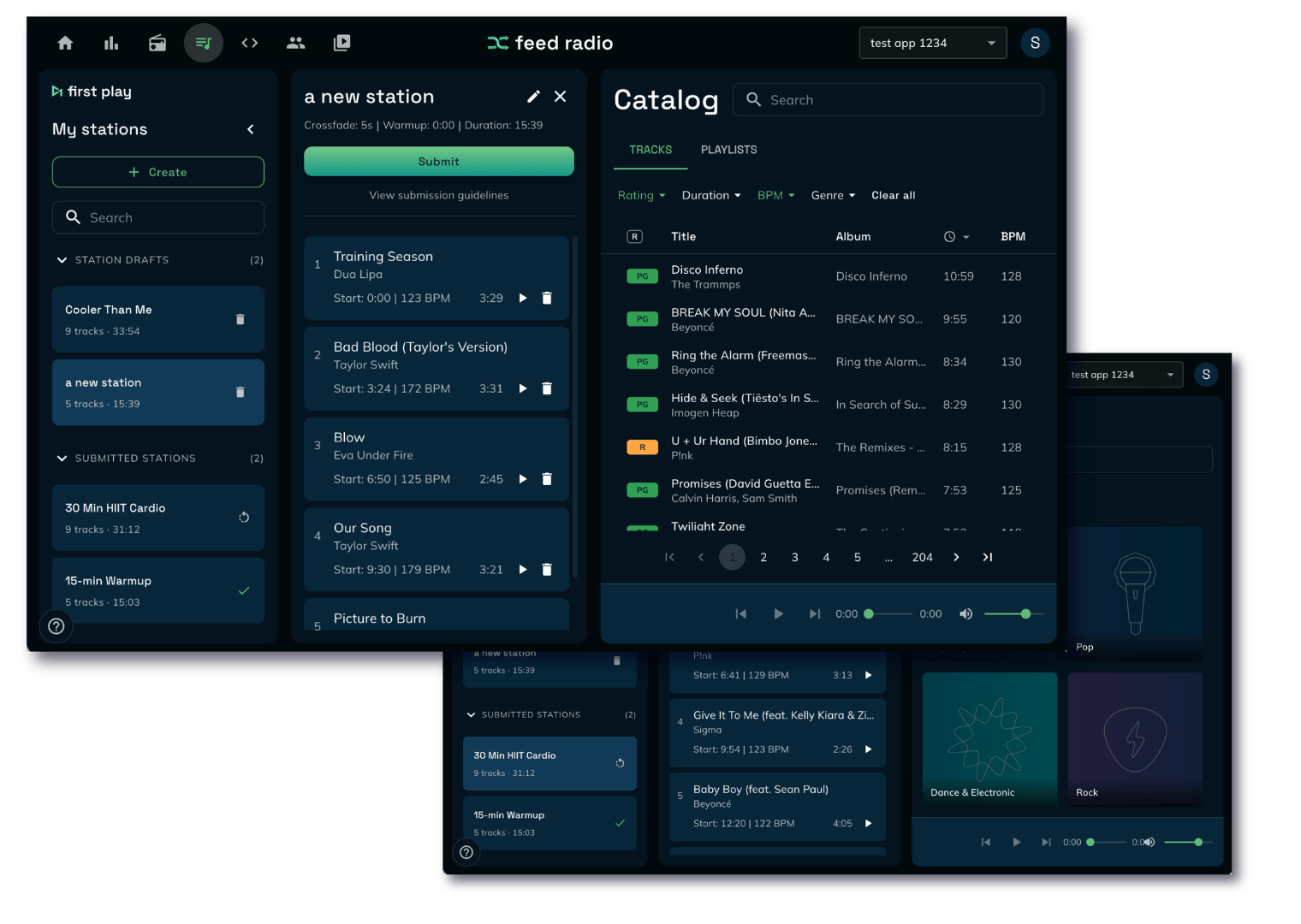Image resolution: width=1301 pixels, height=924 pixels.
Task: Delete Training Season track from station
Action: pyautogui.click(x=547, y=298)
